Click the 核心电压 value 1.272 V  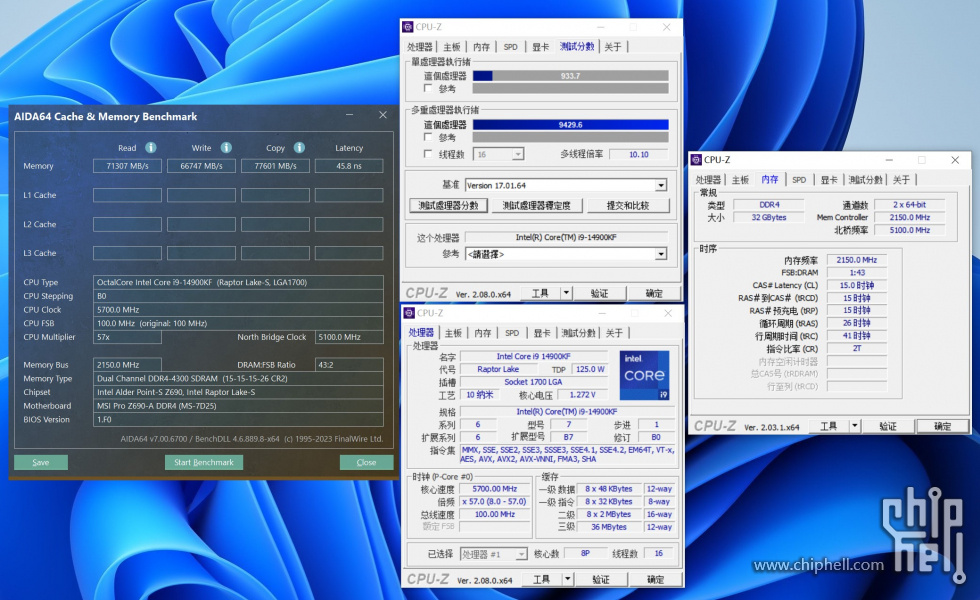tap(582, 395)
